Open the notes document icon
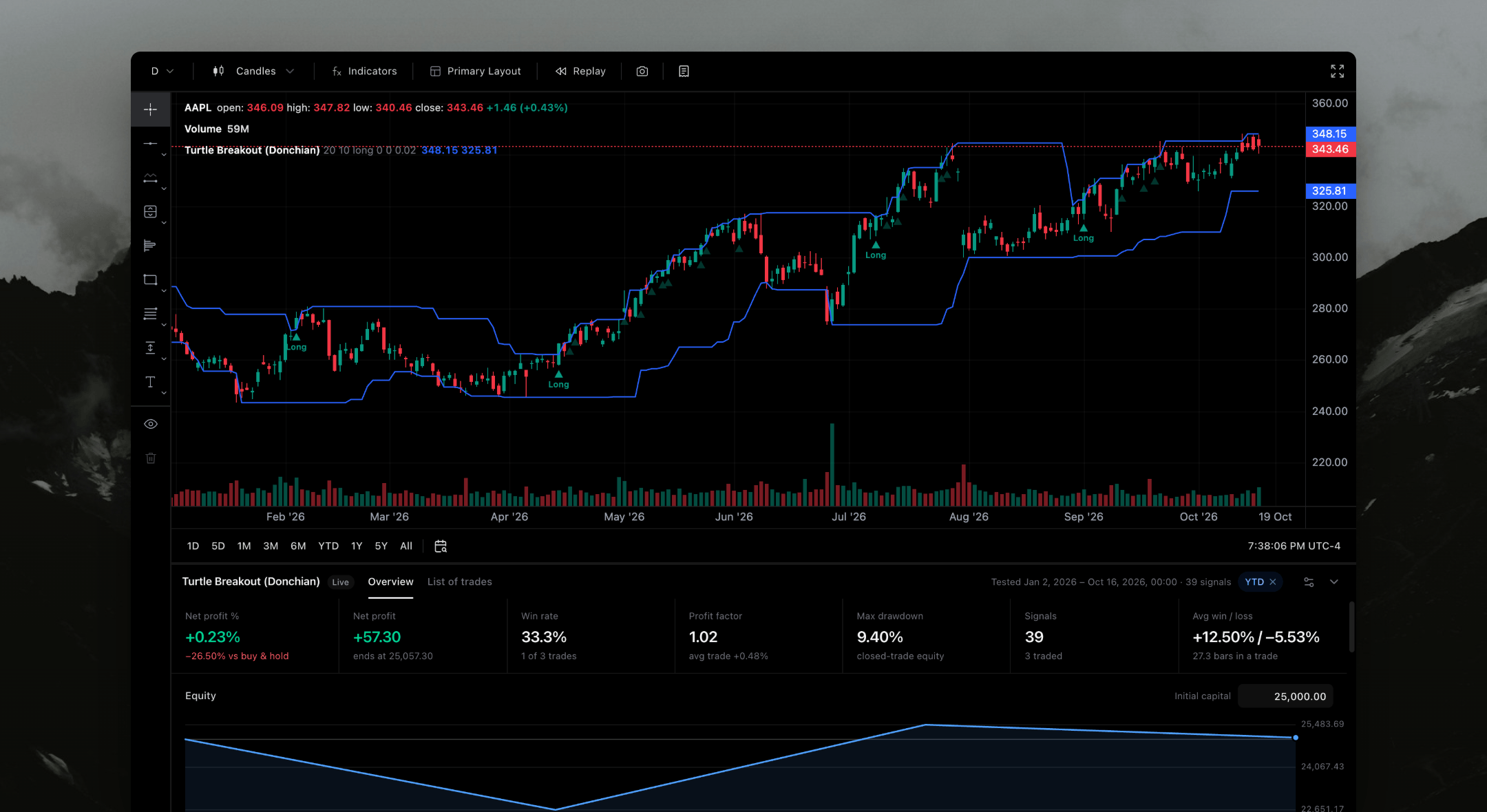Screen dimensions: 1487x812 (684, 71)
